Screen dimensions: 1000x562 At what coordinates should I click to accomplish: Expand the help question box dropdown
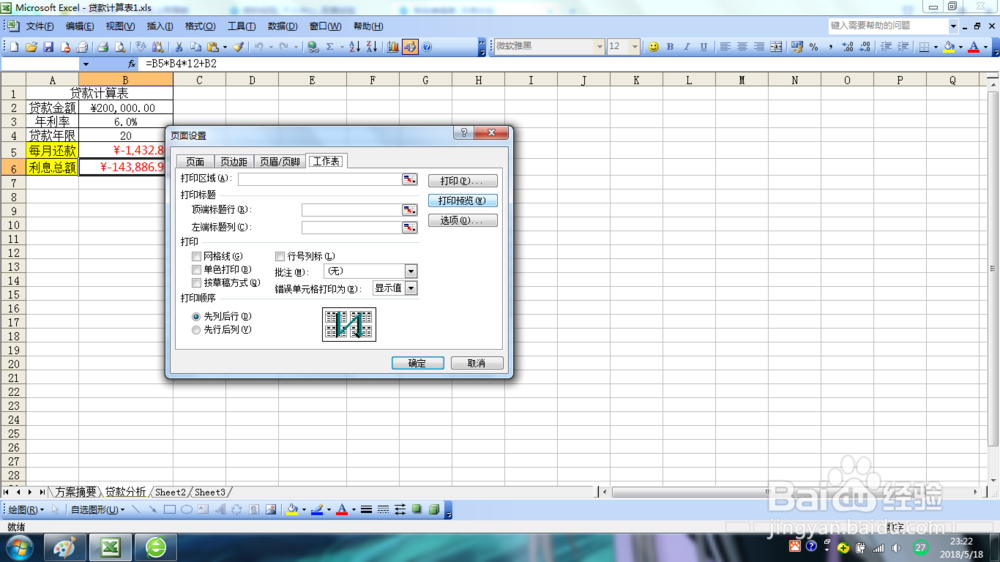[953, 26]
